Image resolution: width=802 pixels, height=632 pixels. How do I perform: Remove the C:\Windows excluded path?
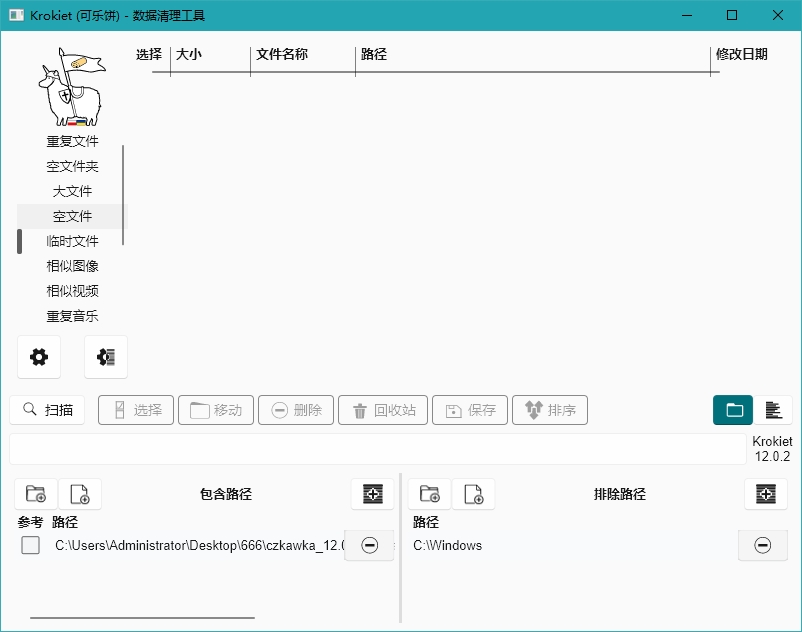tap(763, 545)
